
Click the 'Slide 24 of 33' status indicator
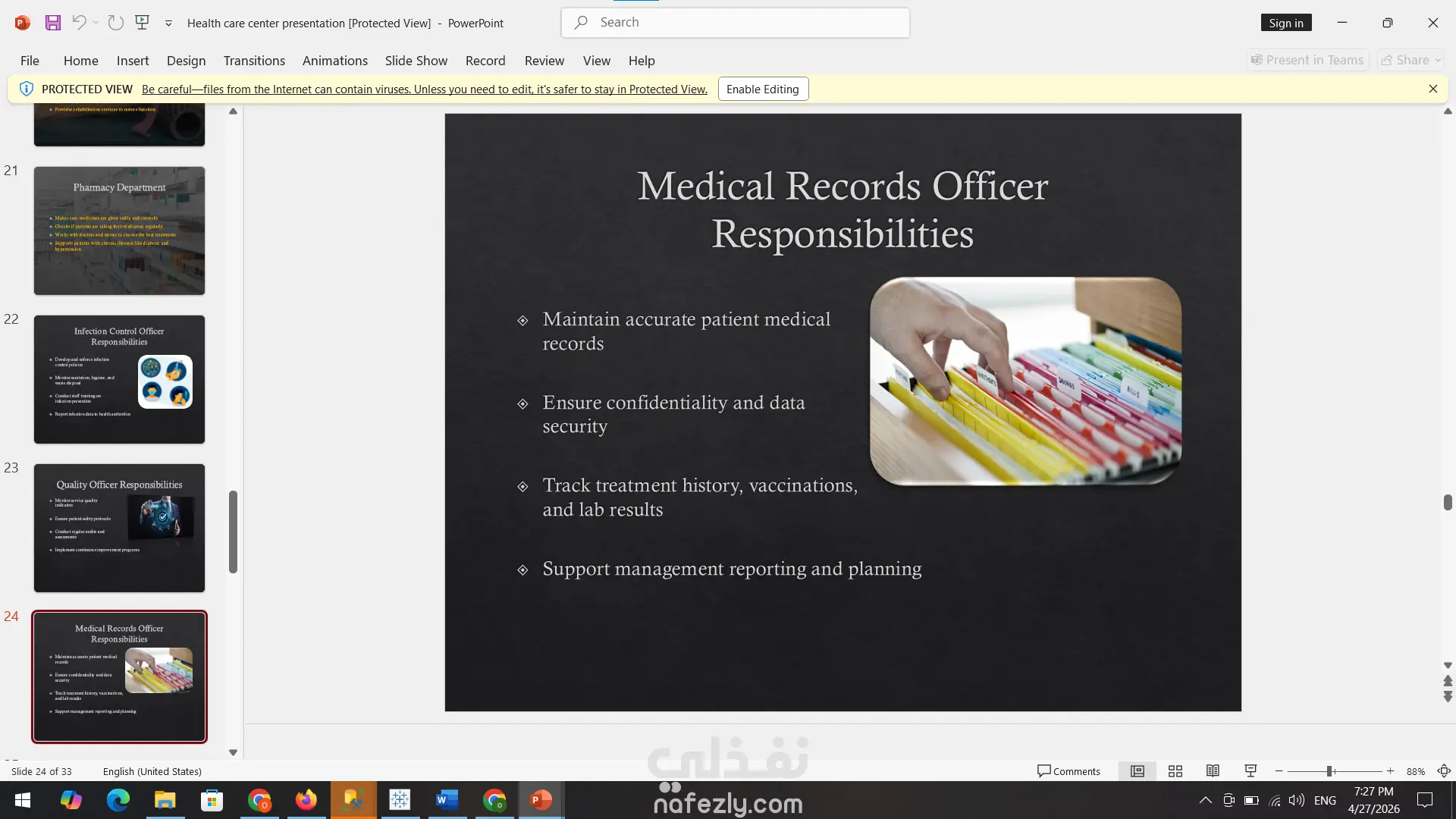pos(42,771)
